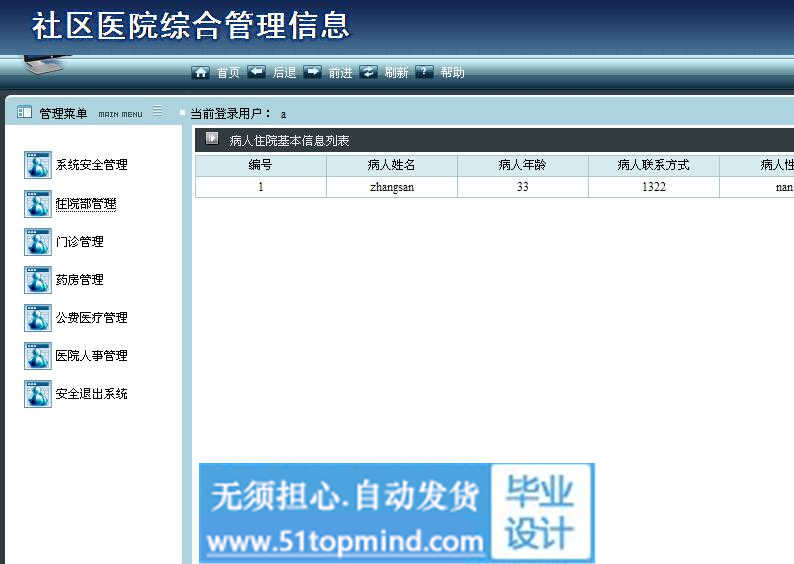
Task: Click the 病人年龄 column header
Action: tap(522, 165)
